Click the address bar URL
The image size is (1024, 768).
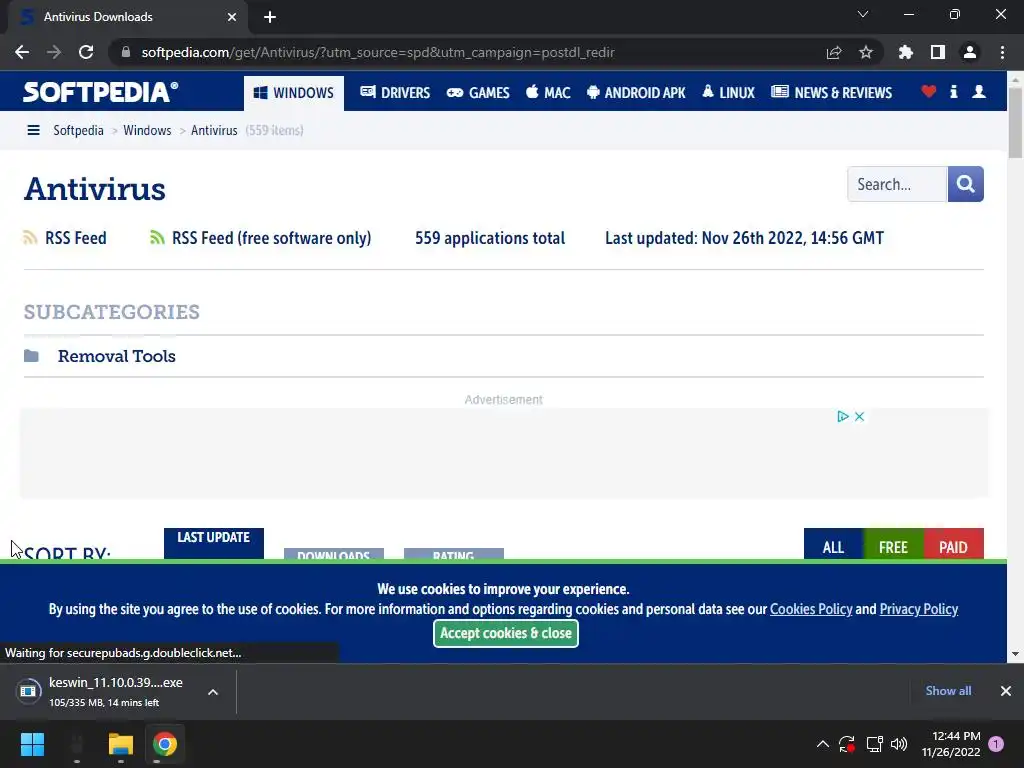[377, 52]
